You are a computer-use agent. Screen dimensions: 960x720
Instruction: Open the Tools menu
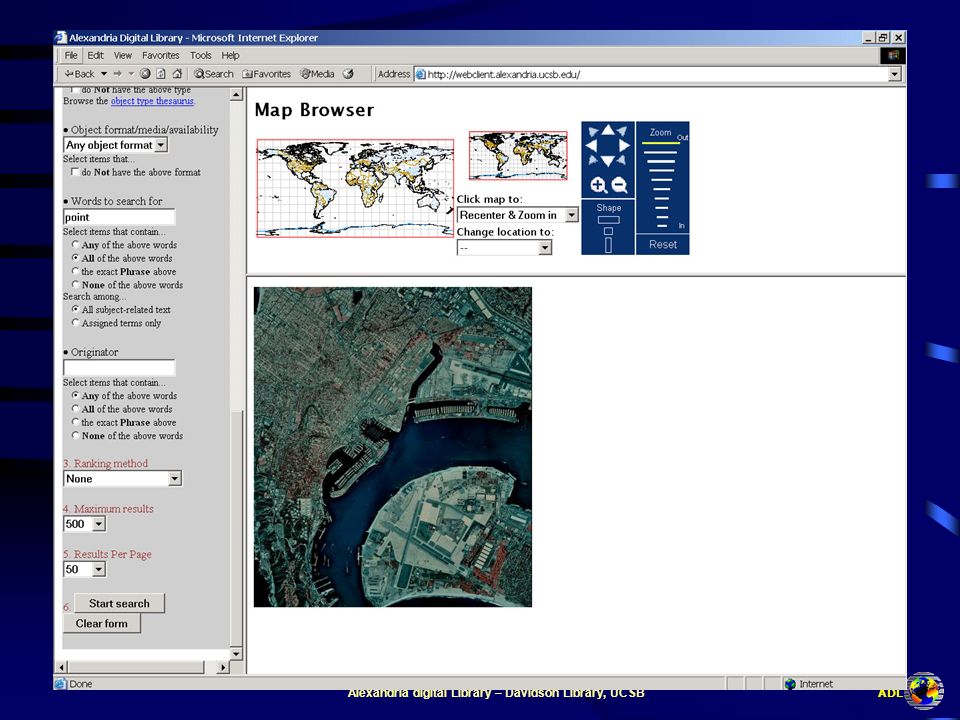200,55
